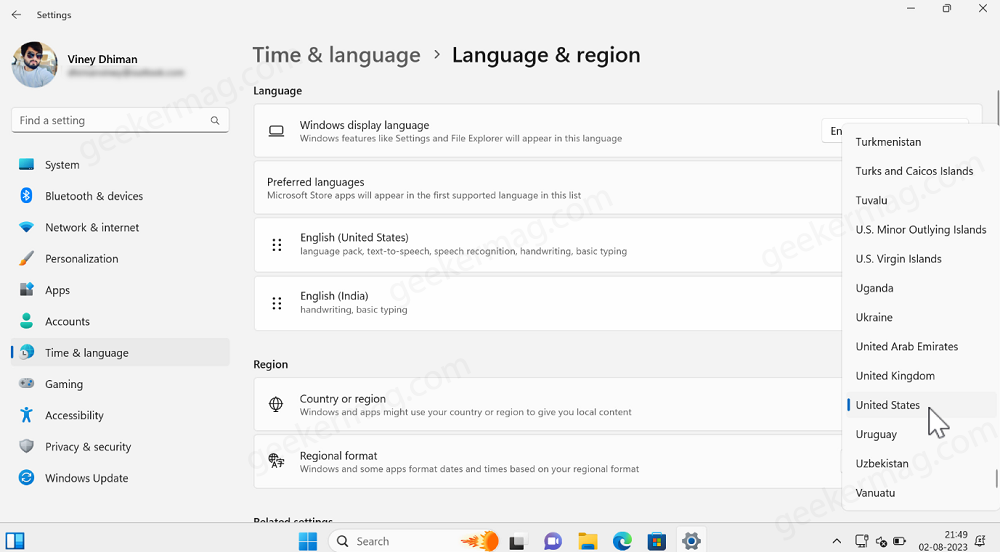
Task: Pick United Kingdom from list
Action: 895,376
